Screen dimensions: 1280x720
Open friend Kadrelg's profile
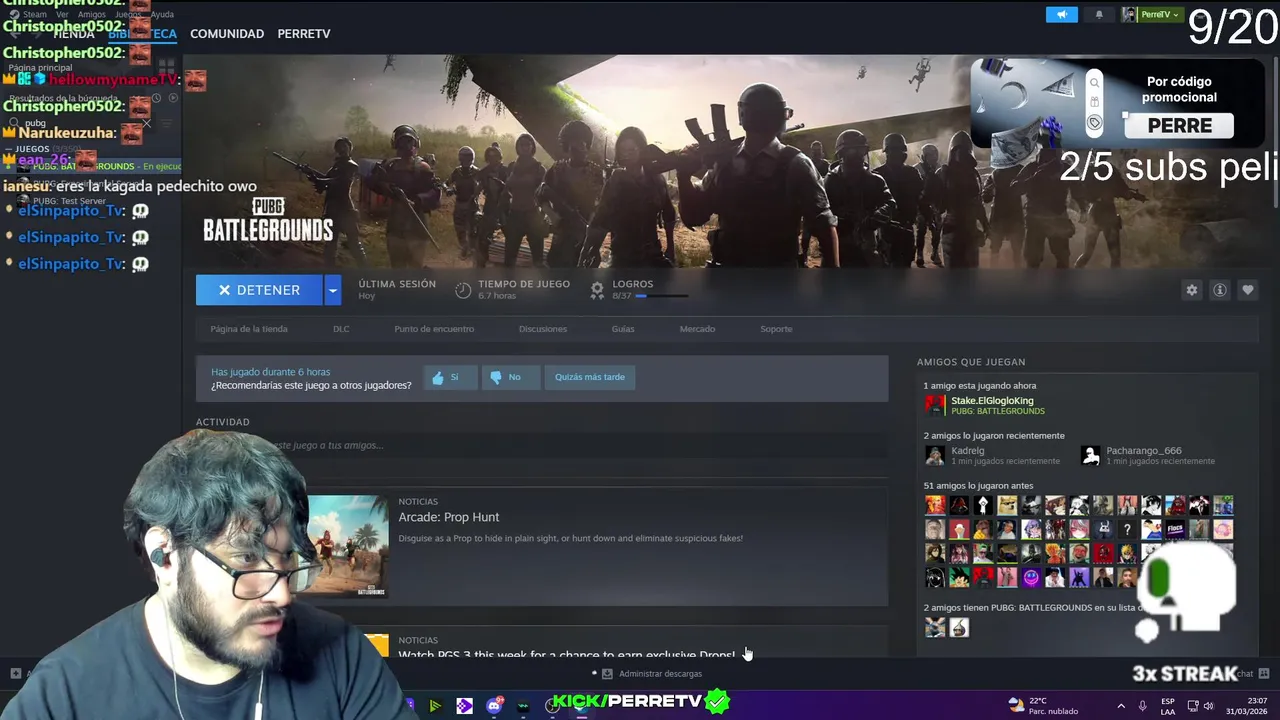click(967, 451)
